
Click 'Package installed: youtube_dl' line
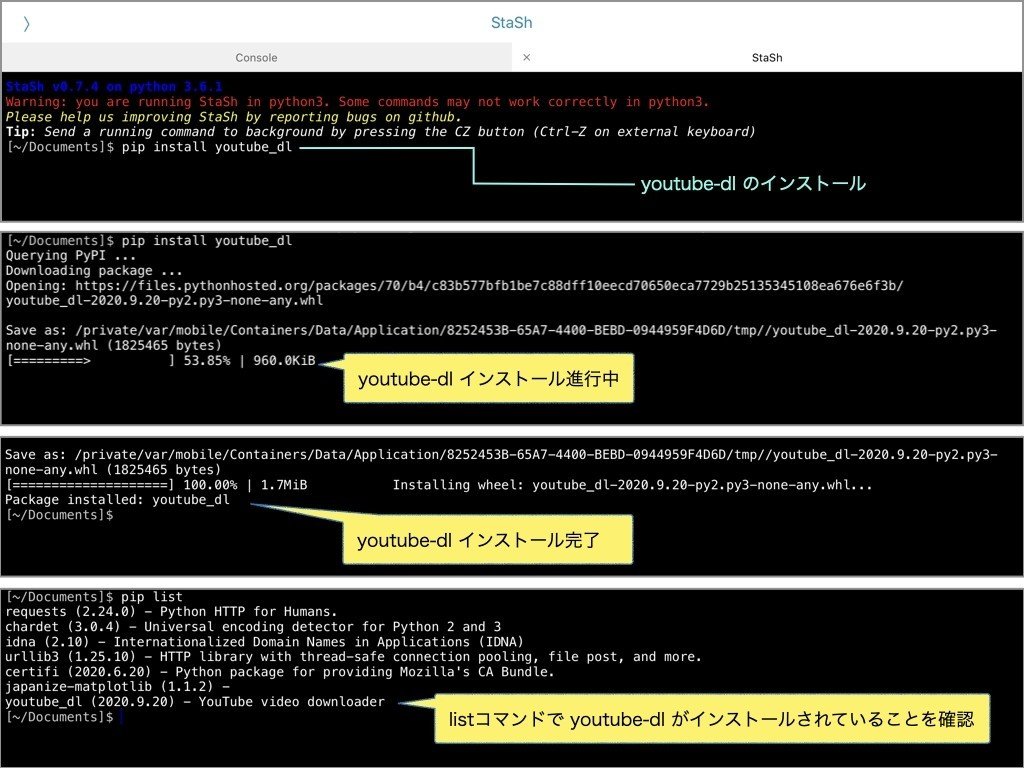(x=118, y=500)
